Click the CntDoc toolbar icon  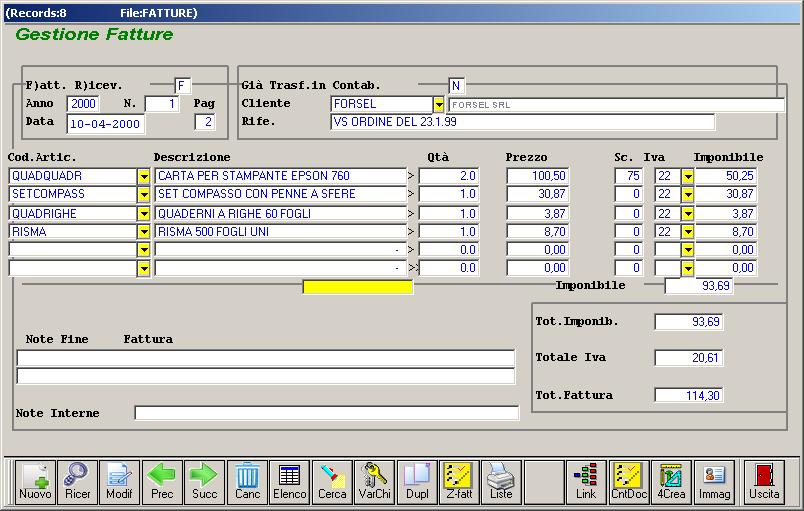[629, 482]
